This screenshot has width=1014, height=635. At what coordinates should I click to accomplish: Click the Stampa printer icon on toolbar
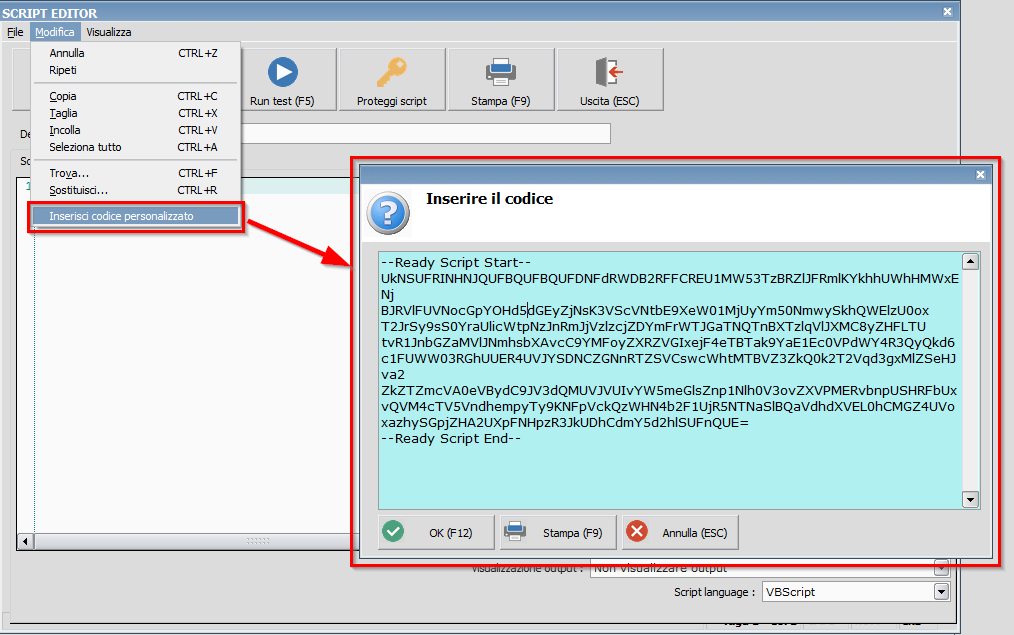point(501,70)
